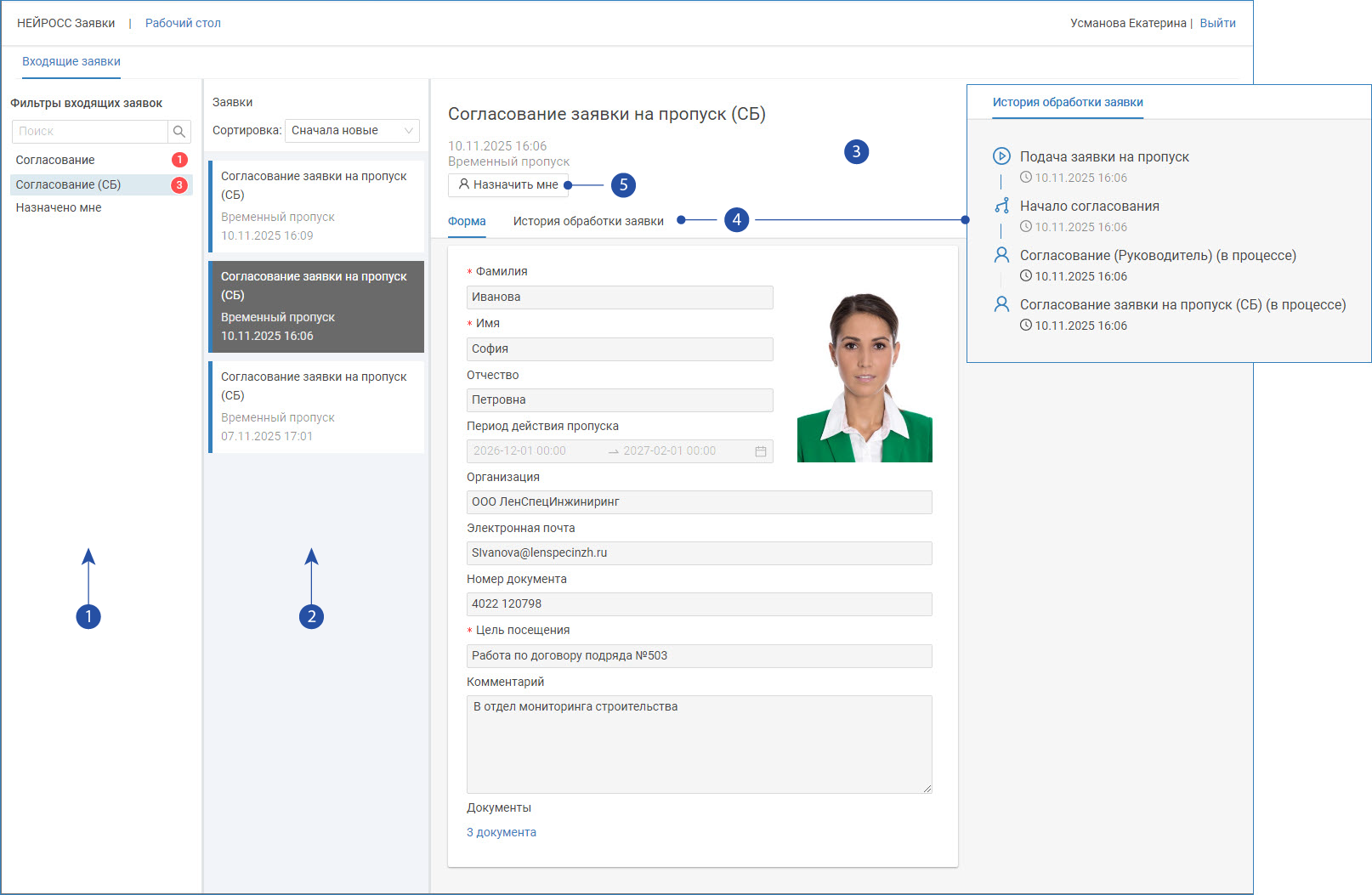Screen dimensions: 1372x895
Task: Focus the Поиск filter input field
Action: tap(89, 132)
